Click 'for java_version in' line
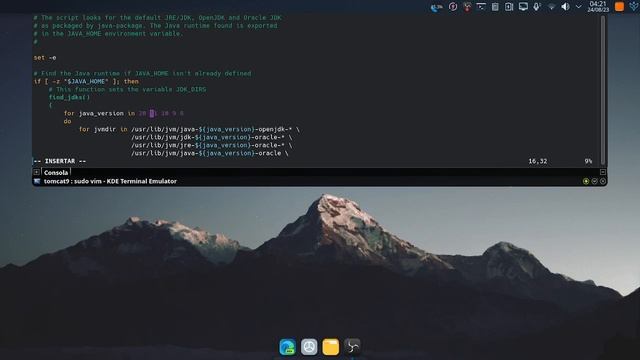Screen dimensions: 640x360 pyautogui.click(x=124, y=113)
